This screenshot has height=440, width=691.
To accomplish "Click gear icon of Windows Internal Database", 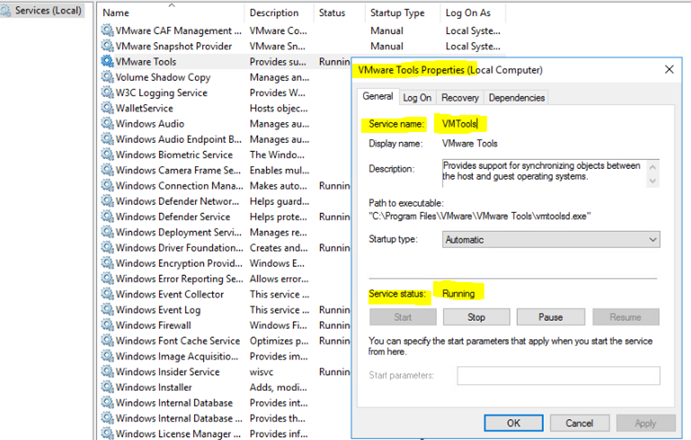I will coord(107,402).
